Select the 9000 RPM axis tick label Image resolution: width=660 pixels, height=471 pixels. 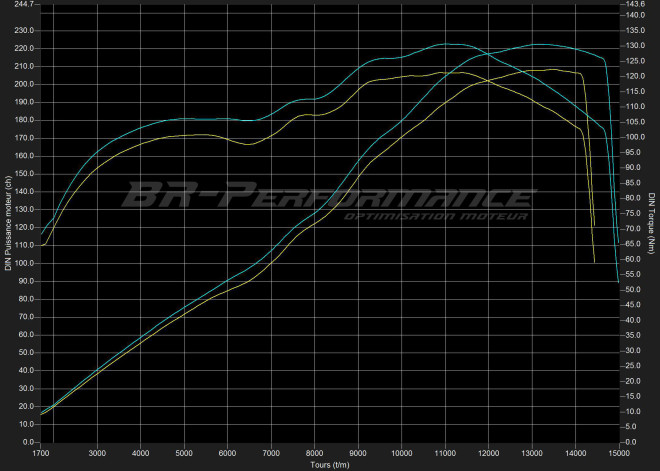click(358, 453)
